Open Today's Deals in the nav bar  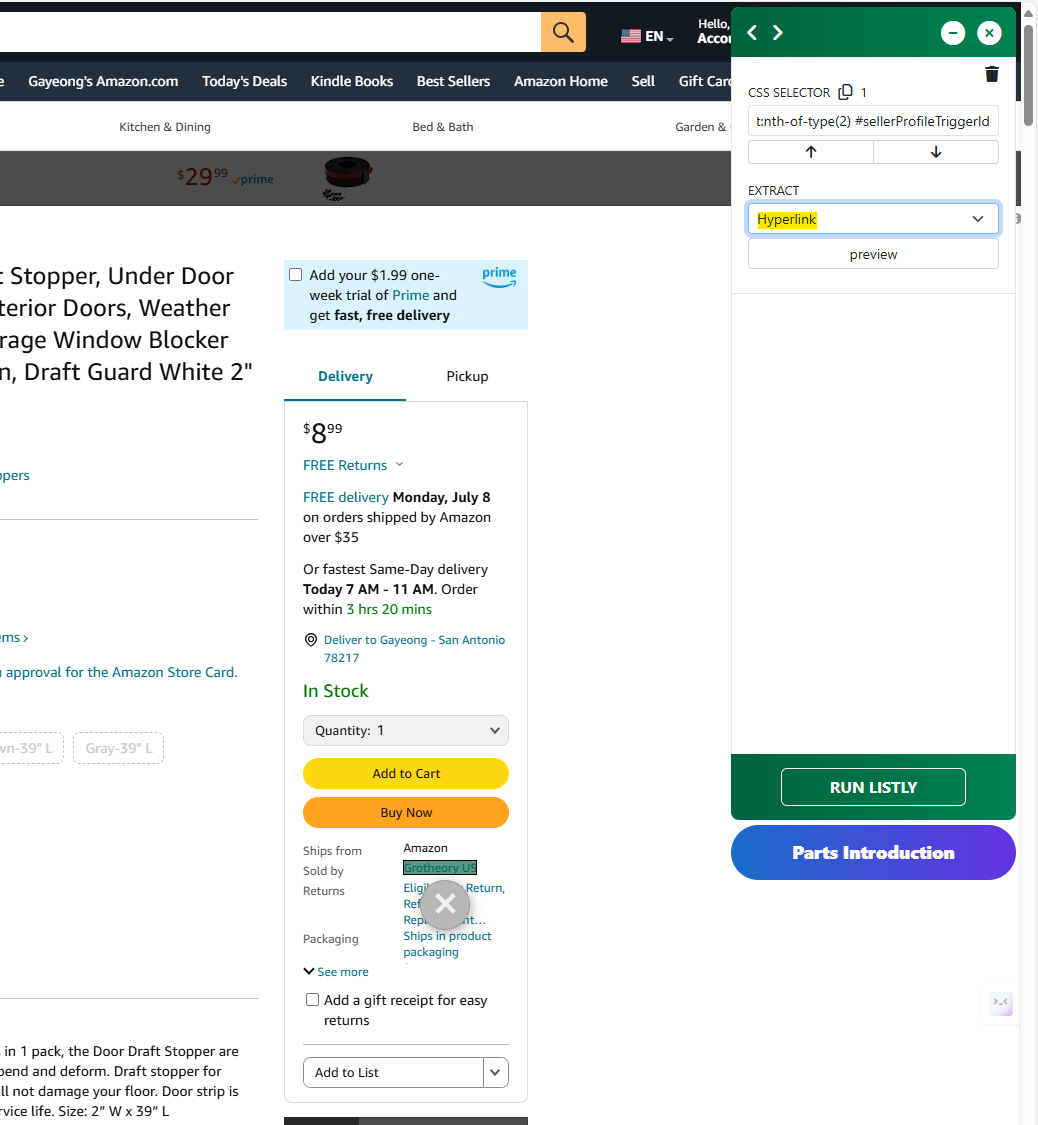tap(245, 81)
